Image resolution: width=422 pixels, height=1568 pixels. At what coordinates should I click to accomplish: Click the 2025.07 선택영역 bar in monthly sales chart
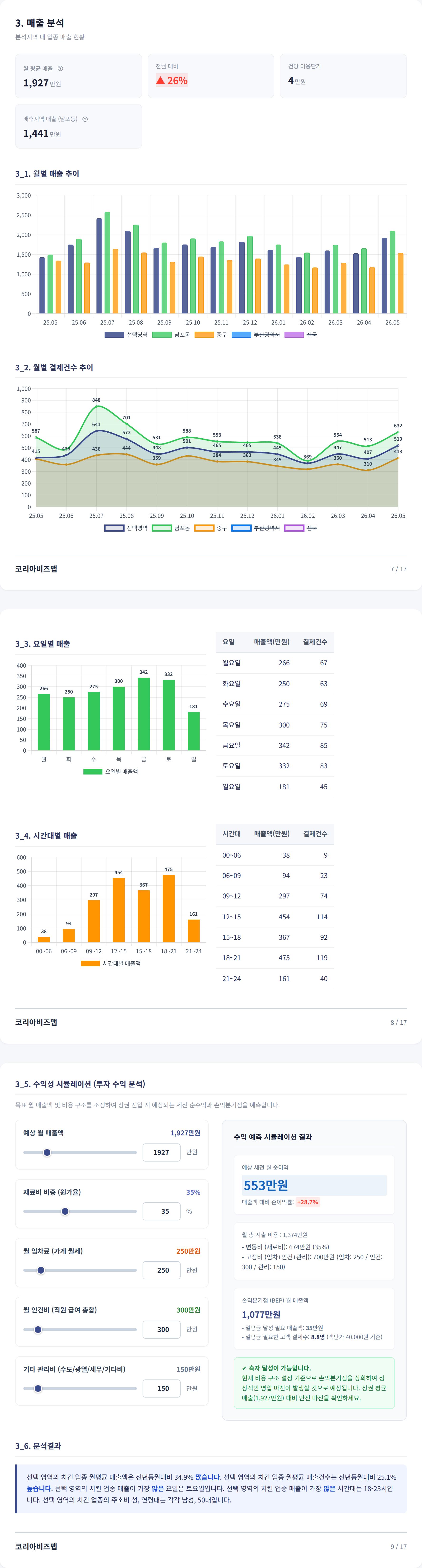(99, 266)
